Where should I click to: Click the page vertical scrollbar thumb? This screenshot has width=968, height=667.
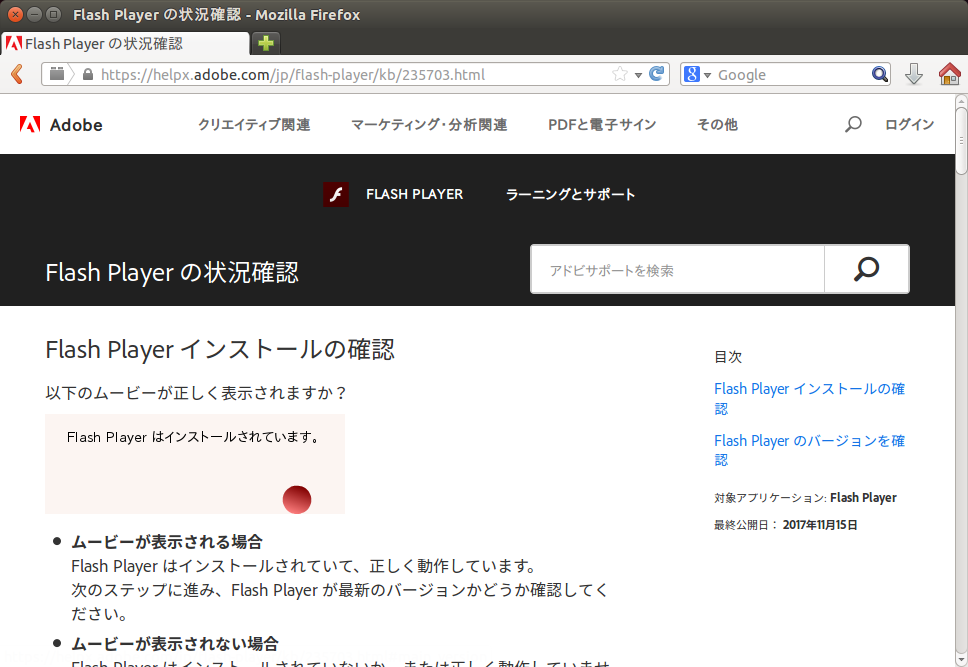(961, 141)
